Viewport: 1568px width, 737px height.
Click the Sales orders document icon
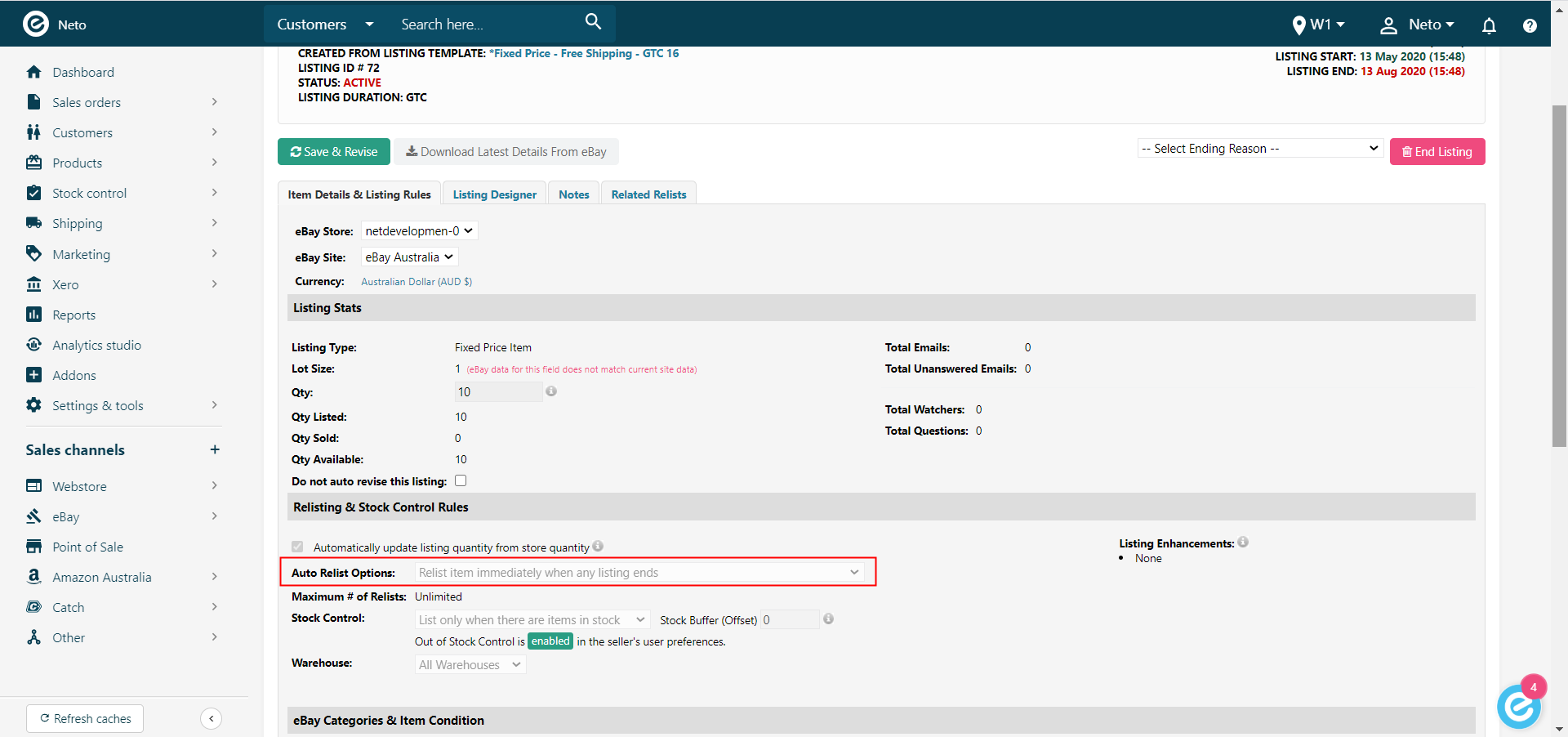pos(33,102)
